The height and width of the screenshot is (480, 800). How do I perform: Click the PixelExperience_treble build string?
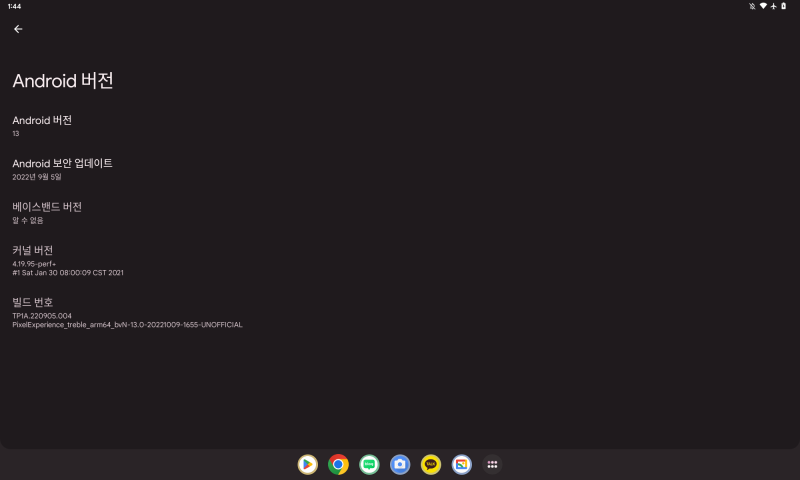click(x=128, y=324)
